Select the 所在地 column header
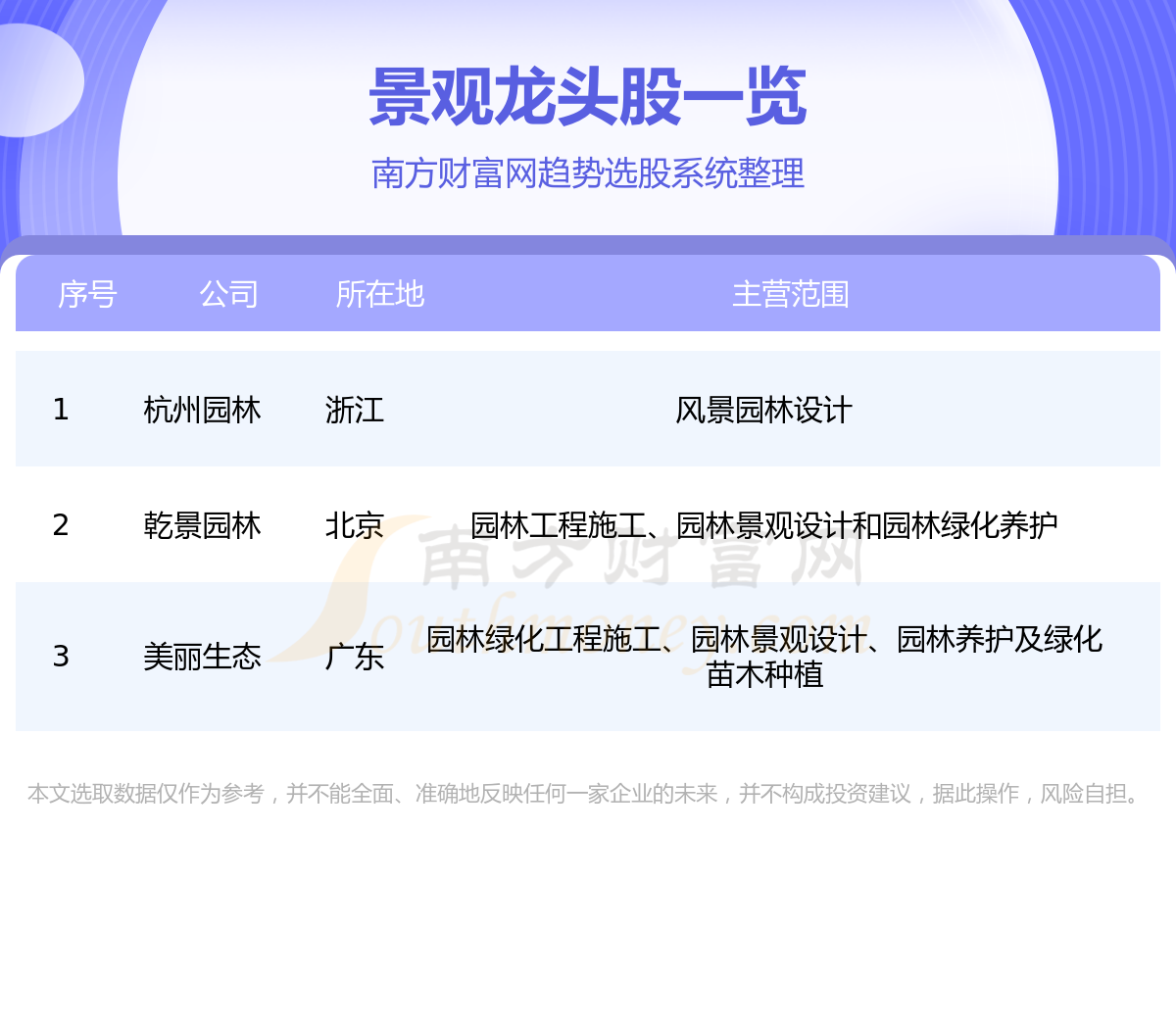Image resolution: width=1176 pixels, height=1029 pixels. point(379,294)
